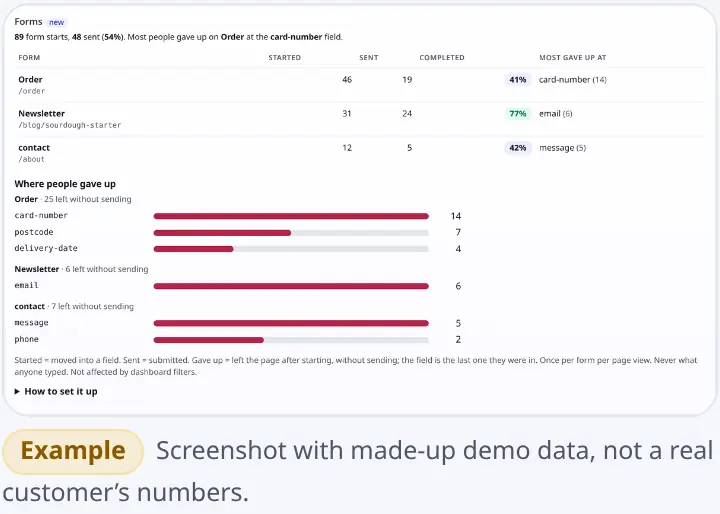Click the email drop-off bar
This screenshot has width=720, height=514.
coord(291,286)
